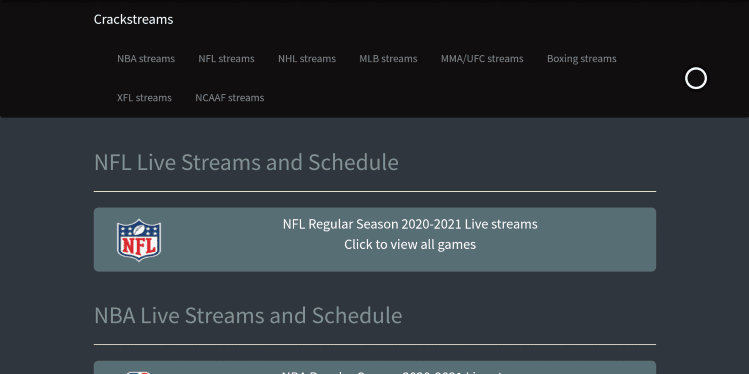Open MMA/UFC streams link
Image resolution: width=749 pixels, height=374 pixels.
482,59
